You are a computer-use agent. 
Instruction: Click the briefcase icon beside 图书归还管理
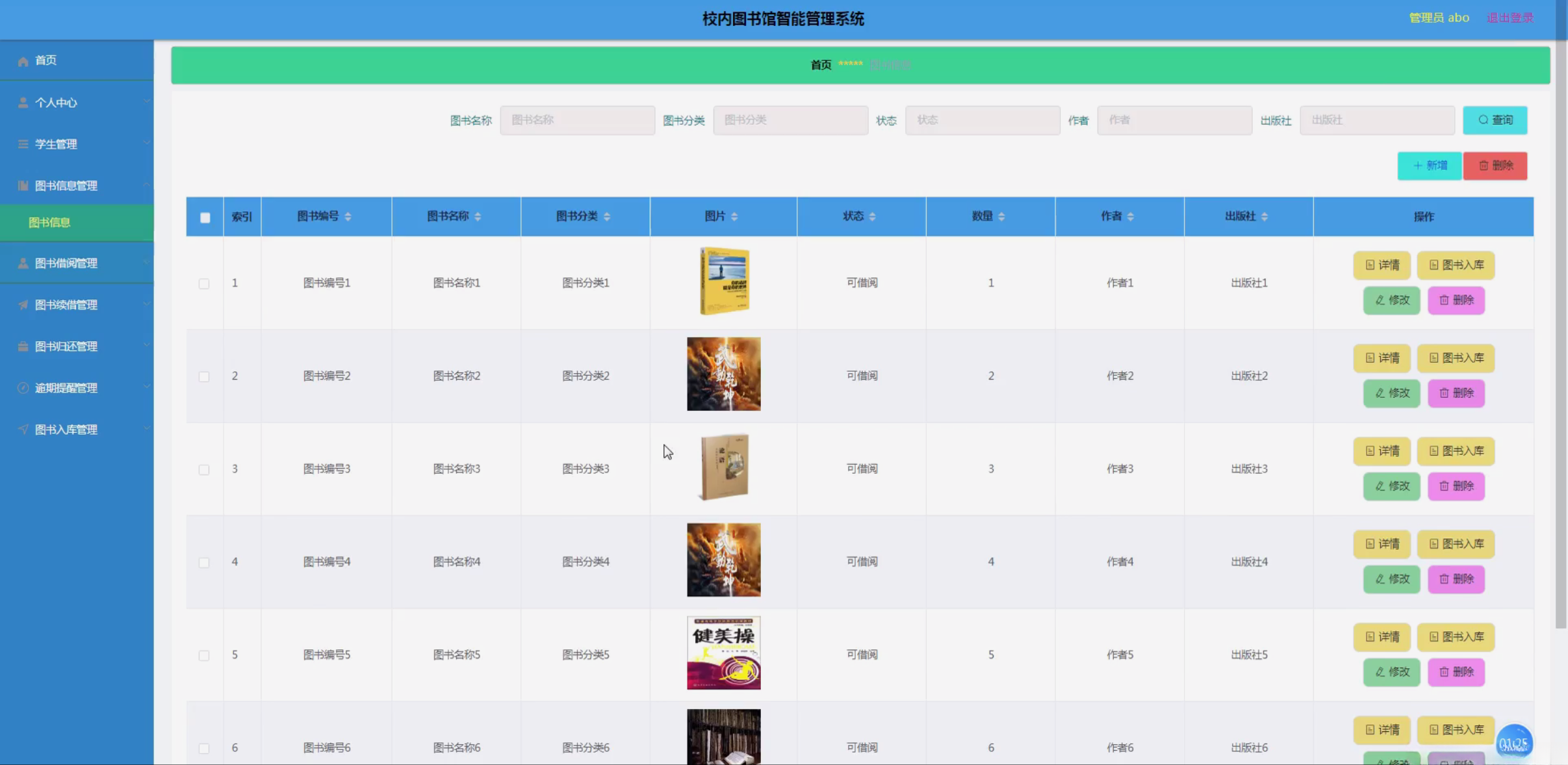click(x=23, y=346)
